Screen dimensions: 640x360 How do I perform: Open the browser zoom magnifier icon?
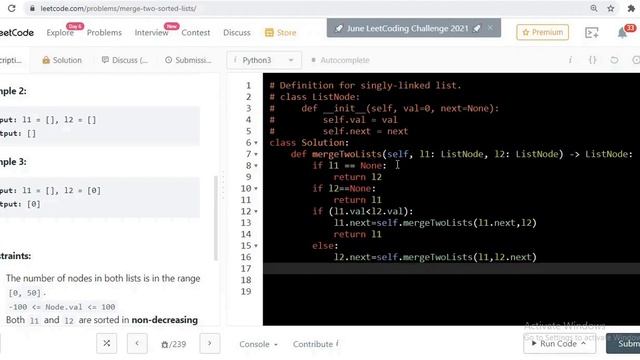pos(594,8)
